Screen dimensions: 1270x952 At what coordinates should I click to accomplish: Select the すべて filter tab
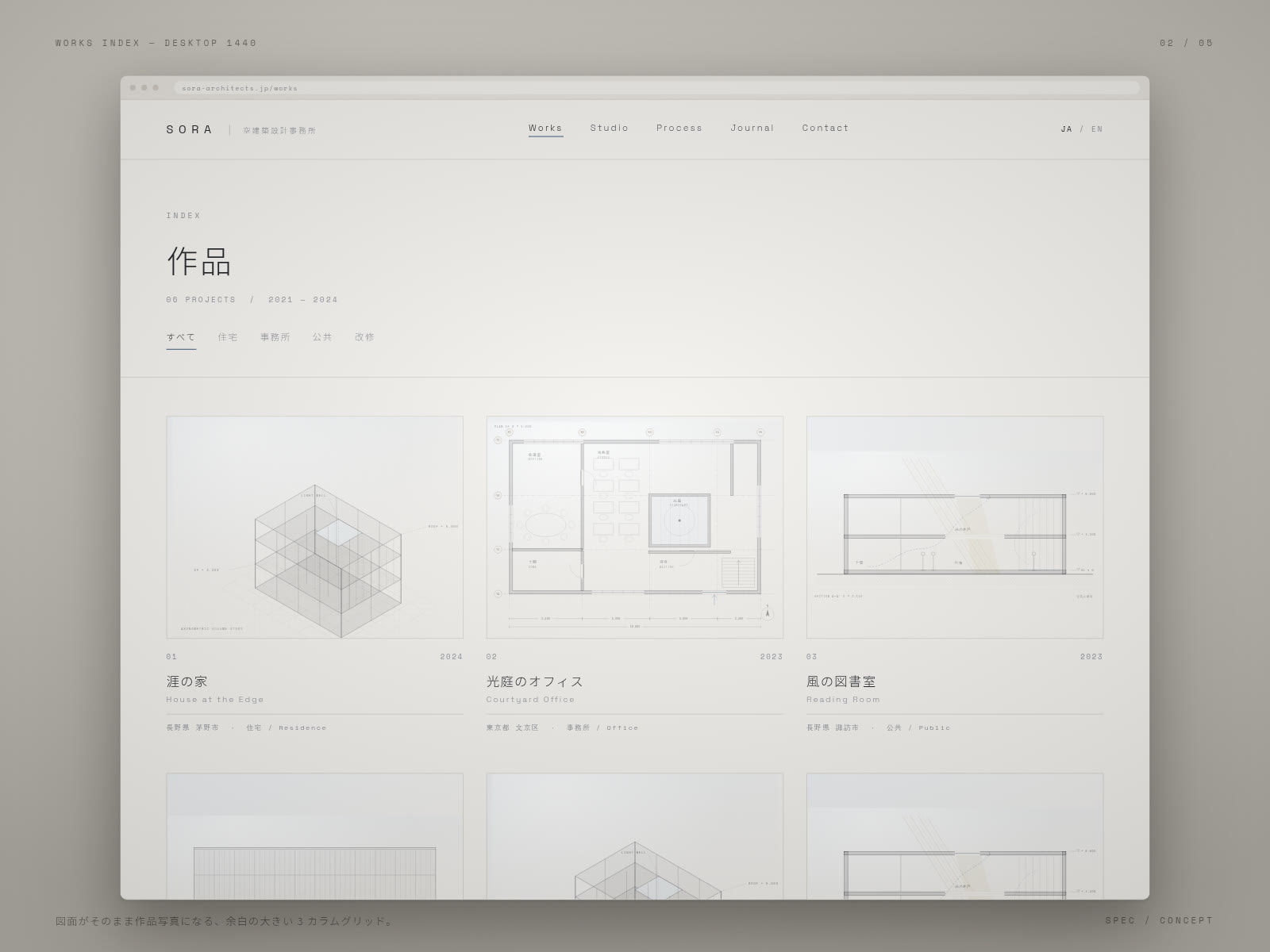[181, 337]
